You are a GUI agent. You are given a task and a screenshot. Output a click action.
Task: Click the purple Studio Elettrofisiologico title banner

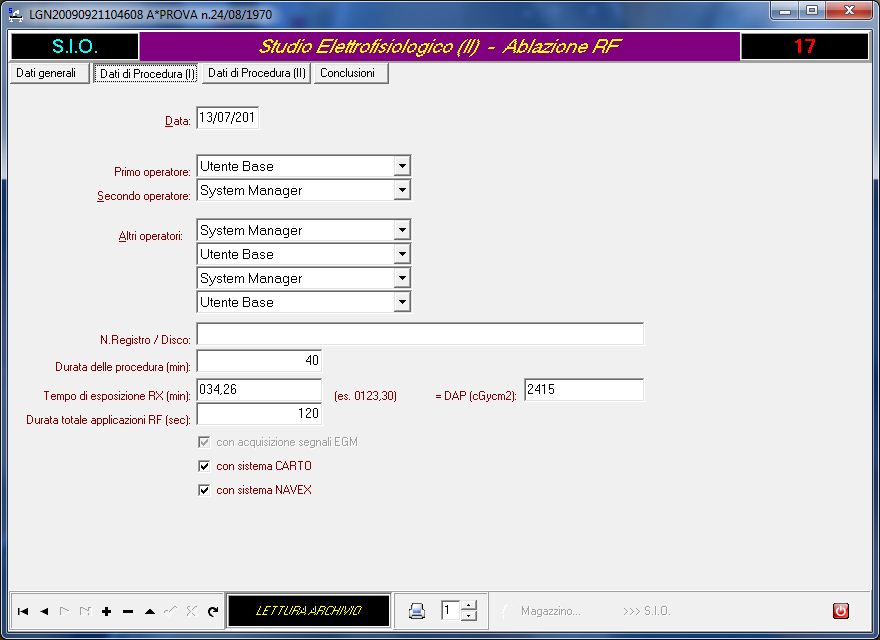[439, 46]
